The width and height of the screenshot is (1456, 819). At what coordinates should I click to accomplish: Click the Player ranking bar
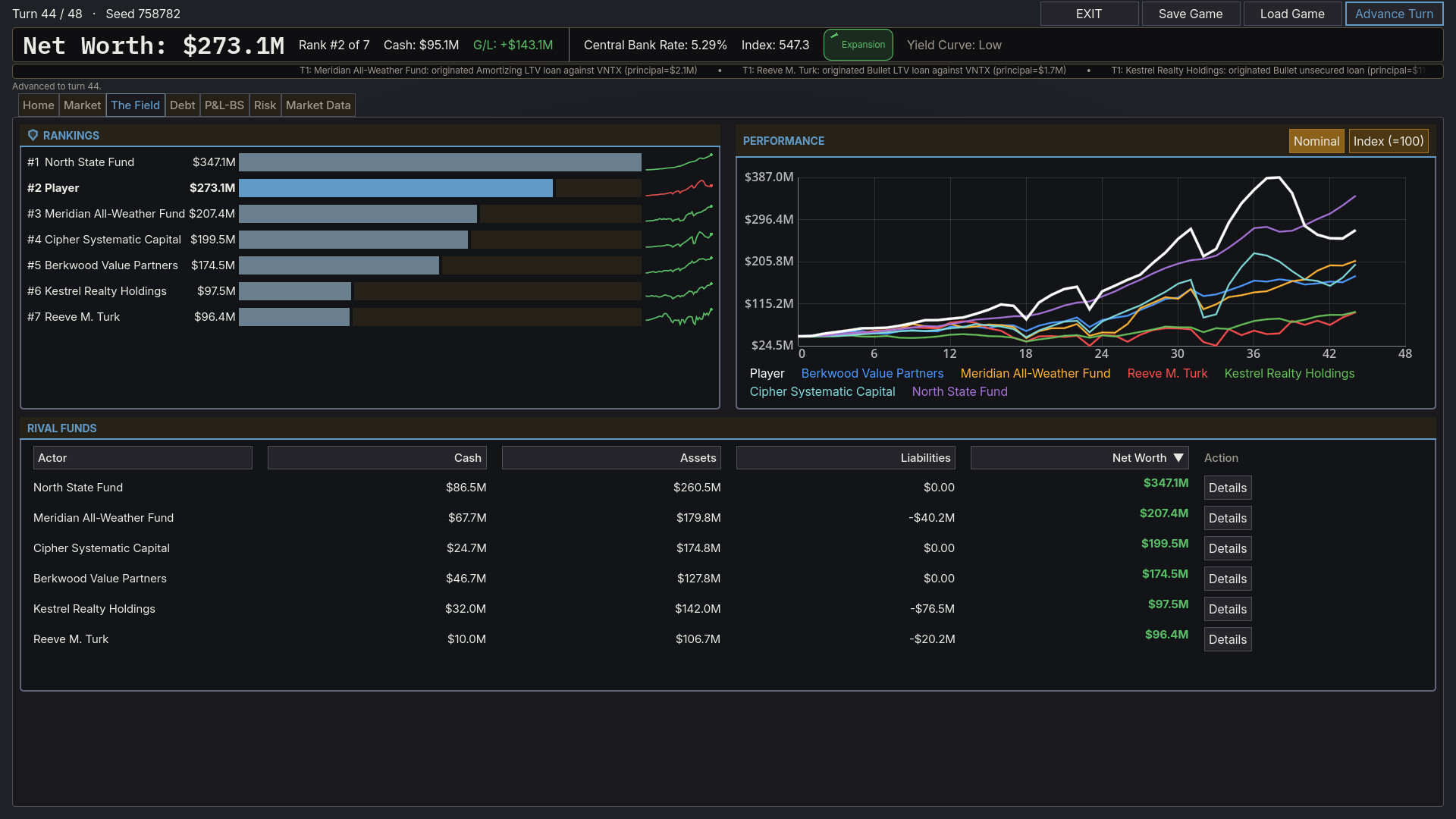pyautogui.click(x=396, y=188)
